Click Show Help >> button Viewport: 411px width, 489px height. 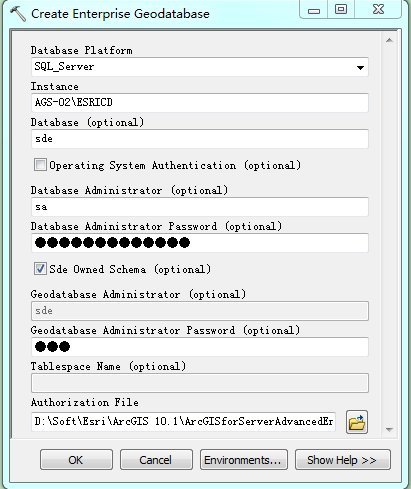pos(342,460)
